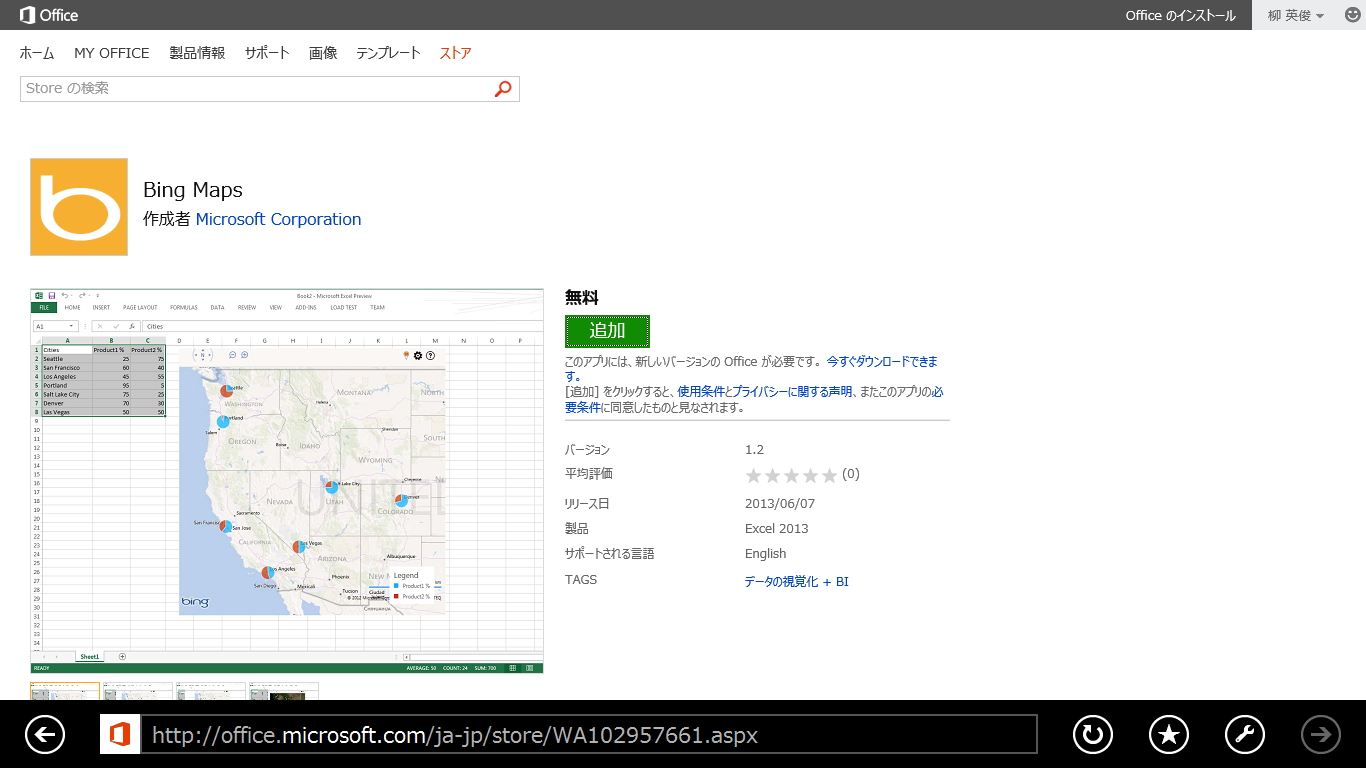Refresh the page with the reload icon
This screenshot has width=1366, height=768.
point(1092,734)
